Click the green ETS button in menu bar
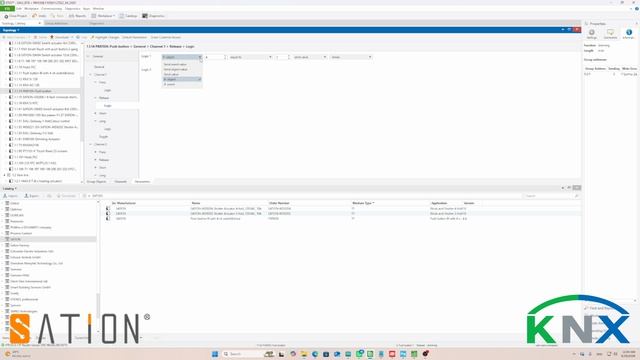 [x=7, y=9]
